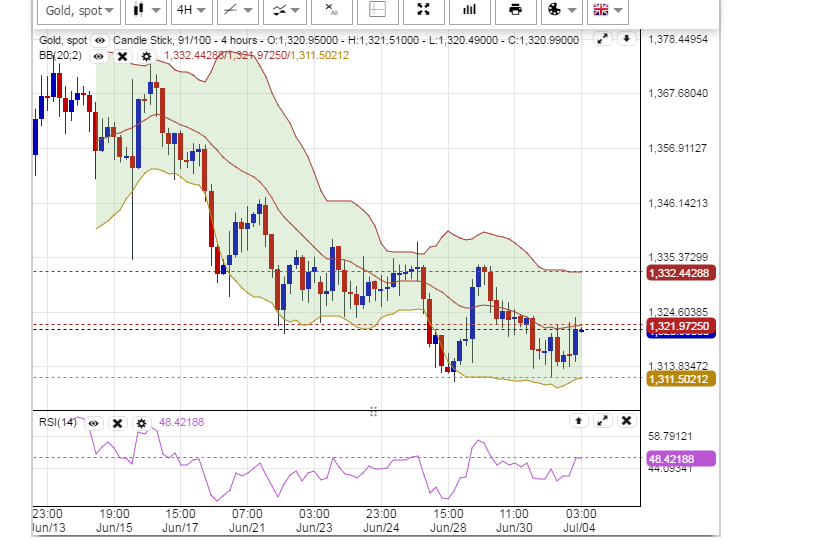Remove the RSI(14) indicator with X
This screenshot has height=547, width=816.
coord(118,423)
